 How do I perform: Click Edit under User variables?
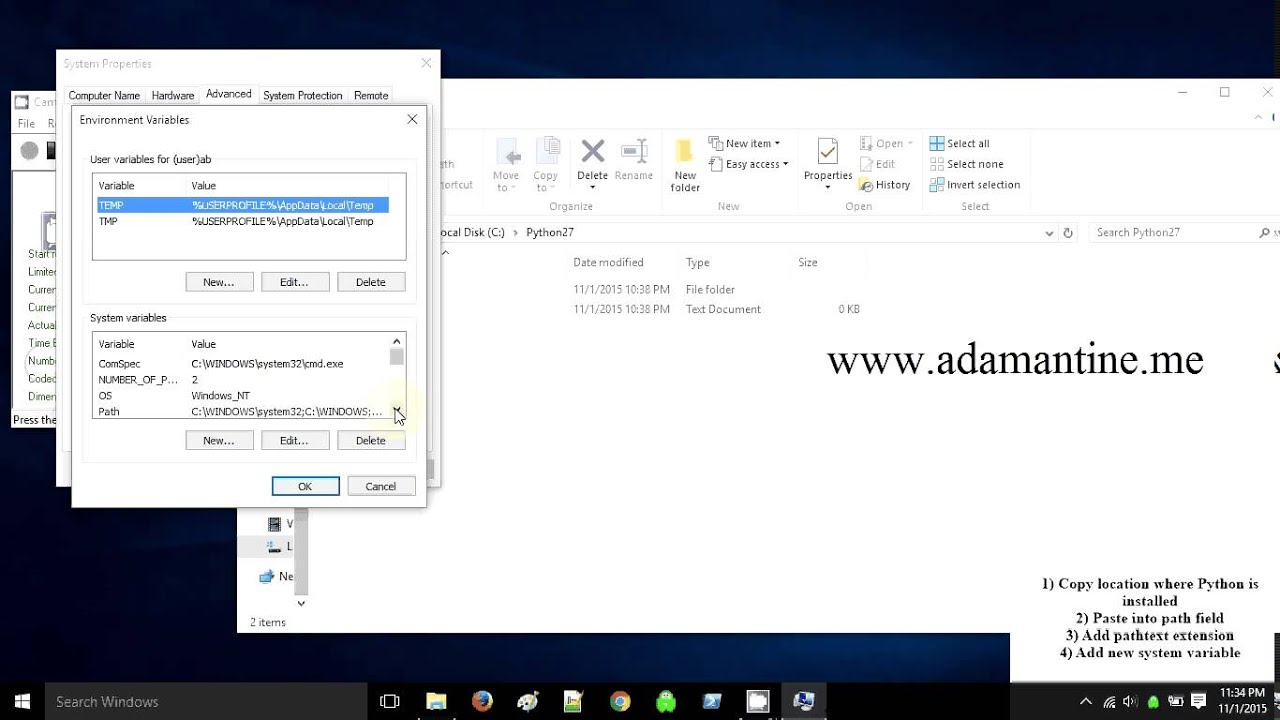tap(295, 282)
